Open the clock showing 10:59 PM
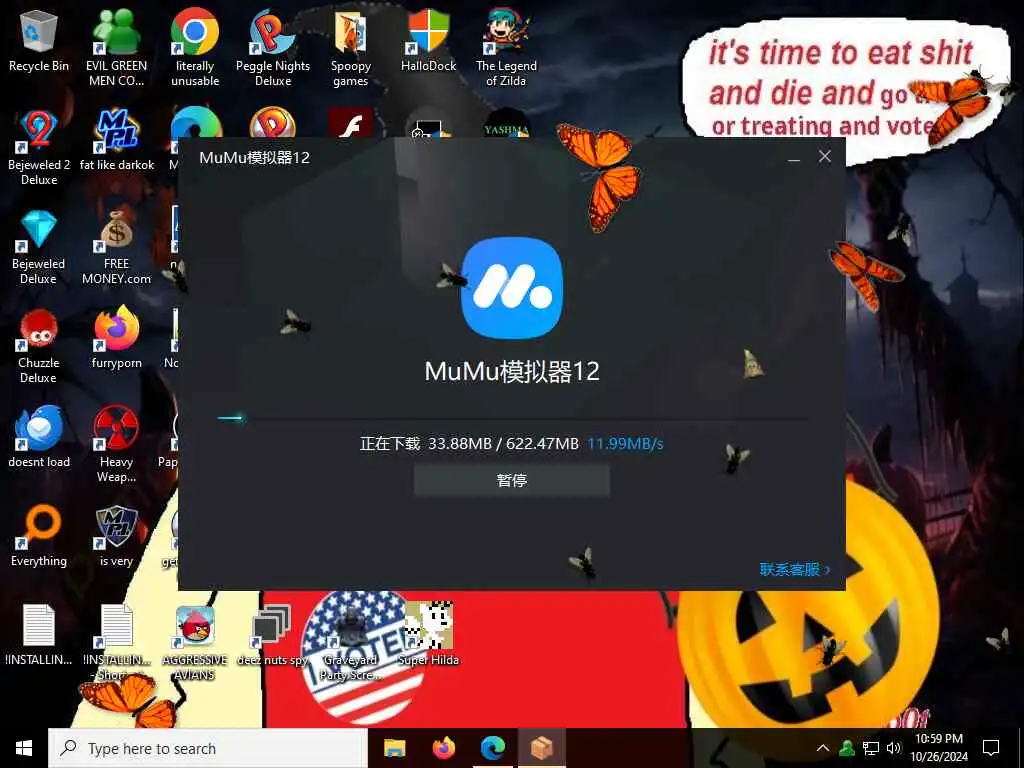This screenshot has width=1024, height=768. click(939, 748)
